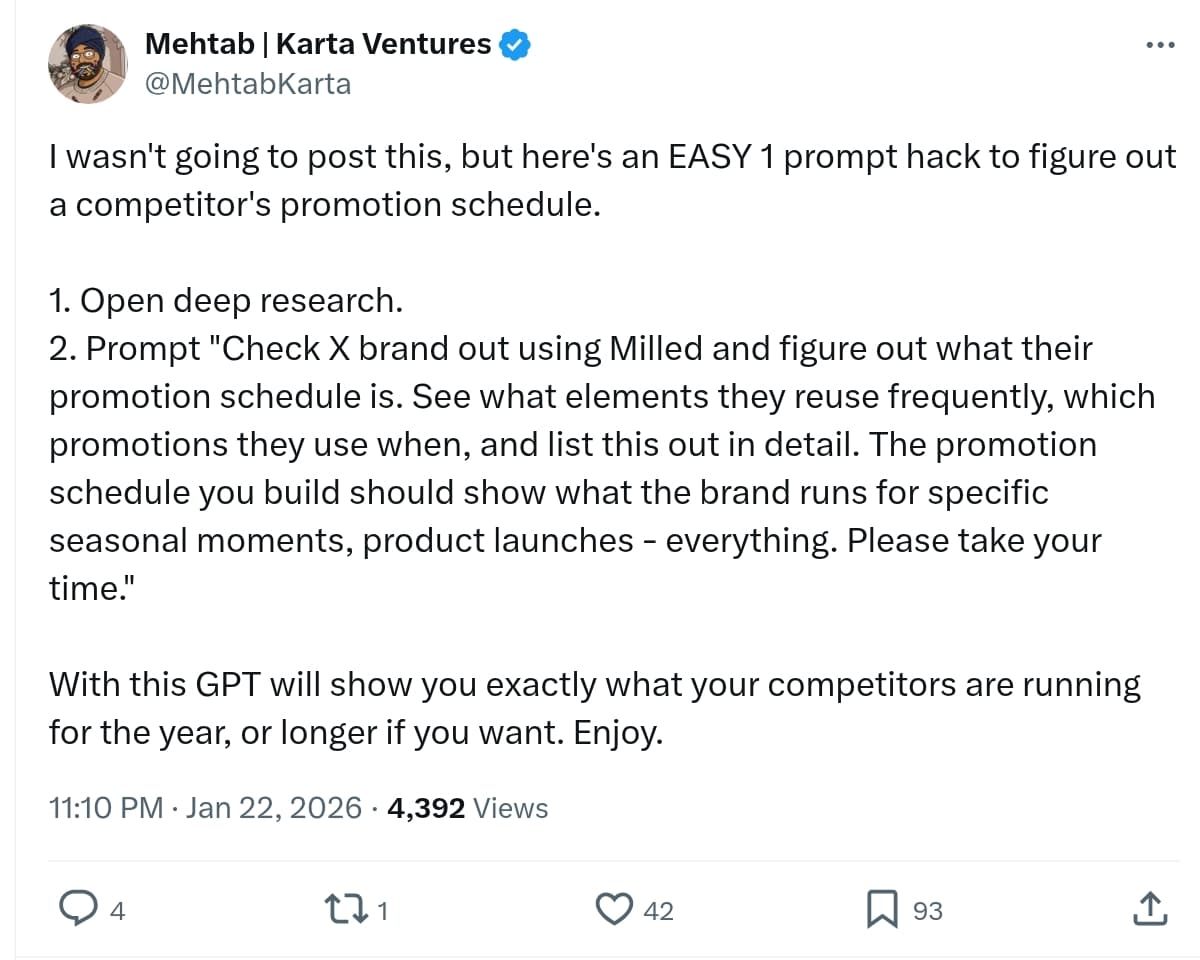Expand repost options via the retweet arrows

347,910
